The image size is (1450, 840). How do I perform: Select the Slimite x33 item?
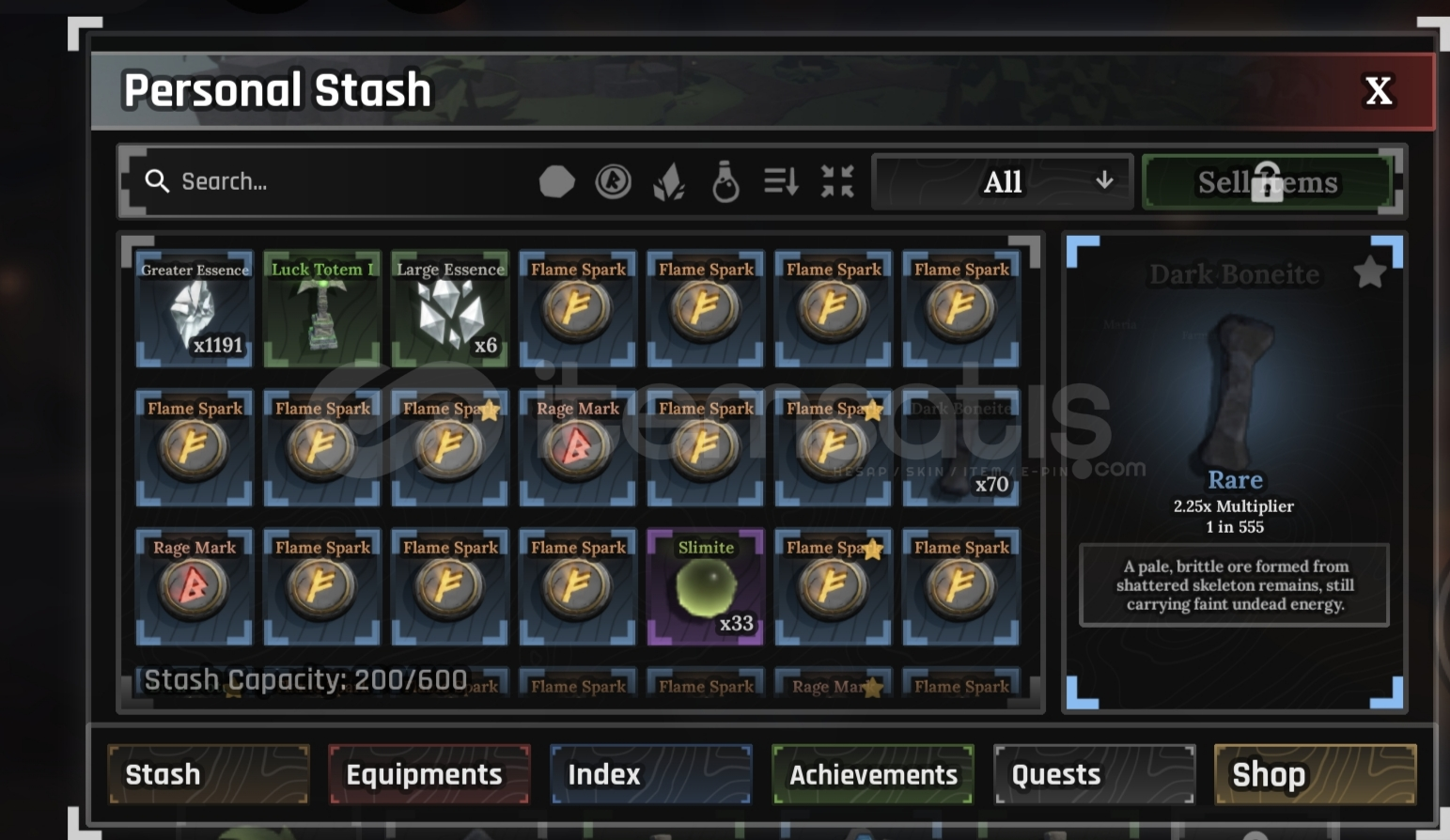click(x=706, y=586)
